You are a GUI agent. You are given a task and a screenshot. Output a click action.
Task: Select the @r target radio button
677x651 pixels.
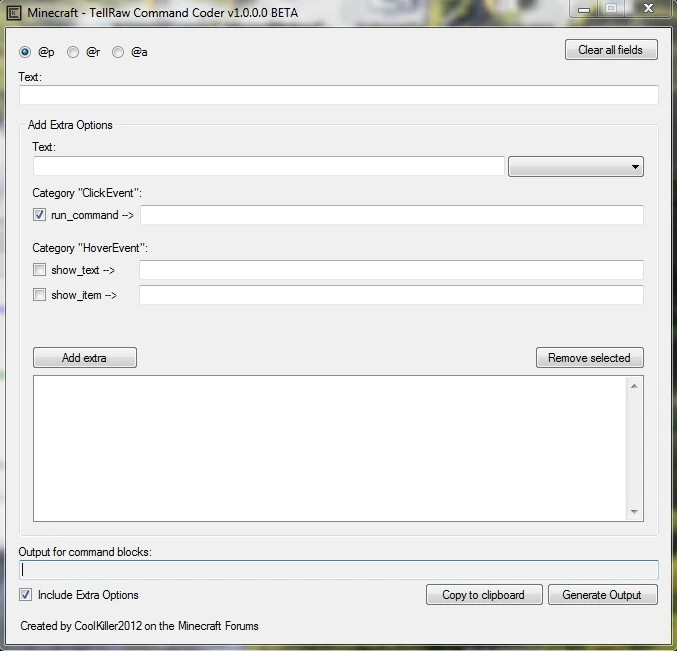pos(73,52)
